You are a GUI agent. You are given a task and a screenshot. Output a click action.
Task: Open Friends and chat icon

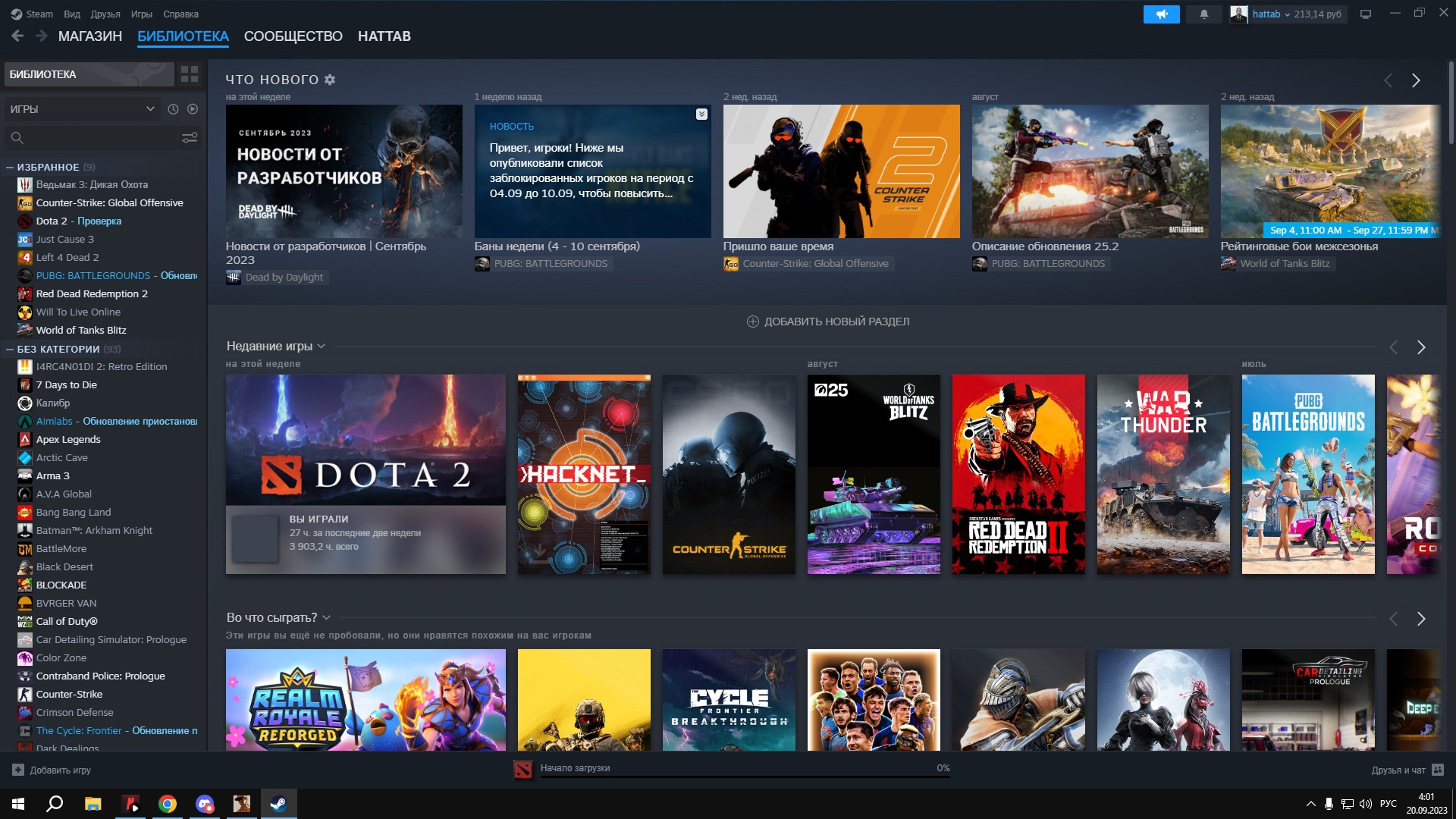(1438, 770)
